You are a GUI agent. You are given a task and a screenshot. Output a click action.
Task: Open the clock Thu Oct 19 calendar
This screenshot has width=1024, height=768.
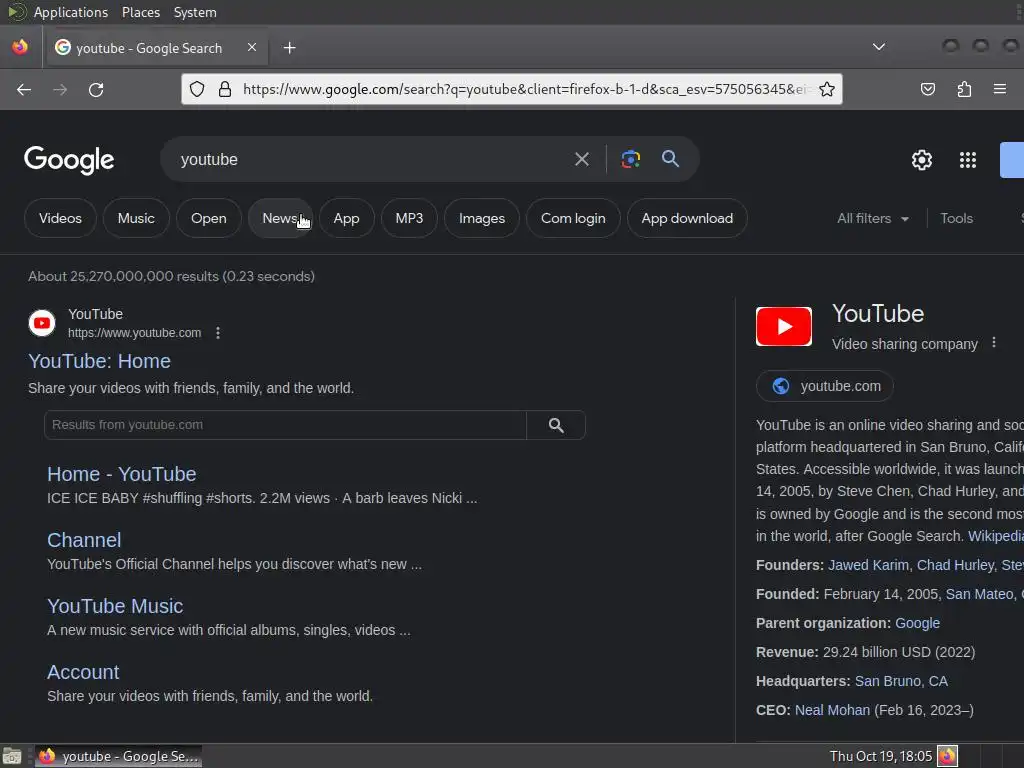[x=880, y=756]
